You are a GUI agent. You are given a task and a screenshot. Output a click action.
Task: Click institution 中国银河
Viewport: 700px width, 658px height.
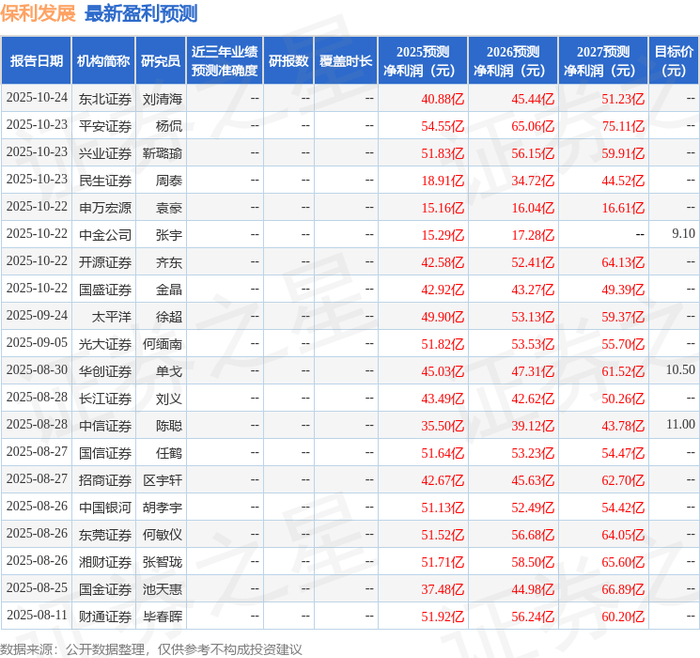[105, 507]
